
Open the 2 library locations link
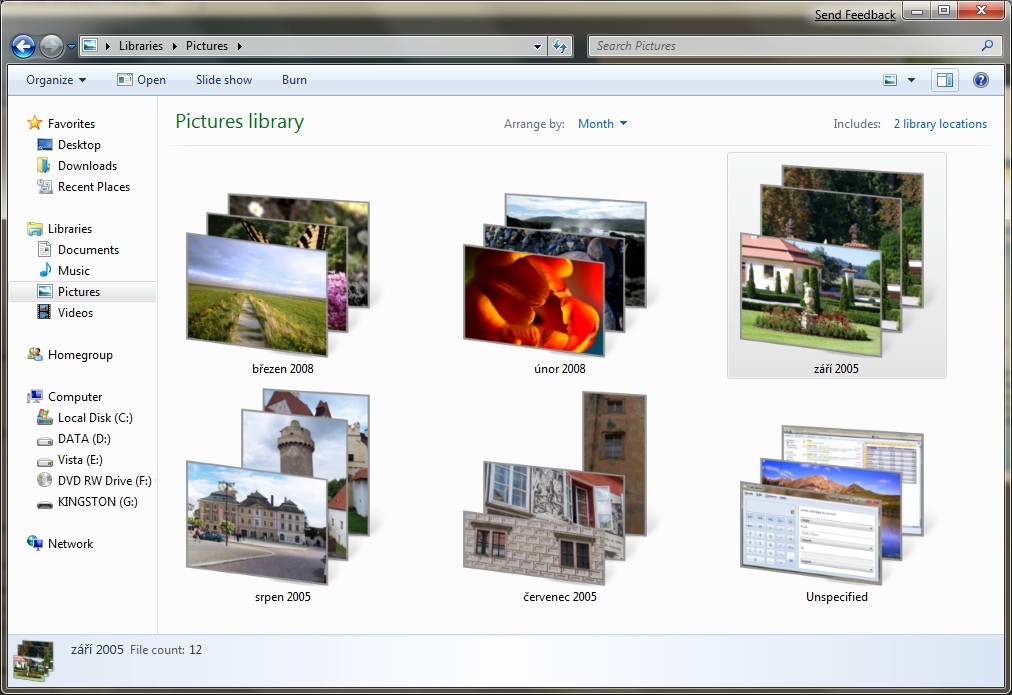coord(940,124)
